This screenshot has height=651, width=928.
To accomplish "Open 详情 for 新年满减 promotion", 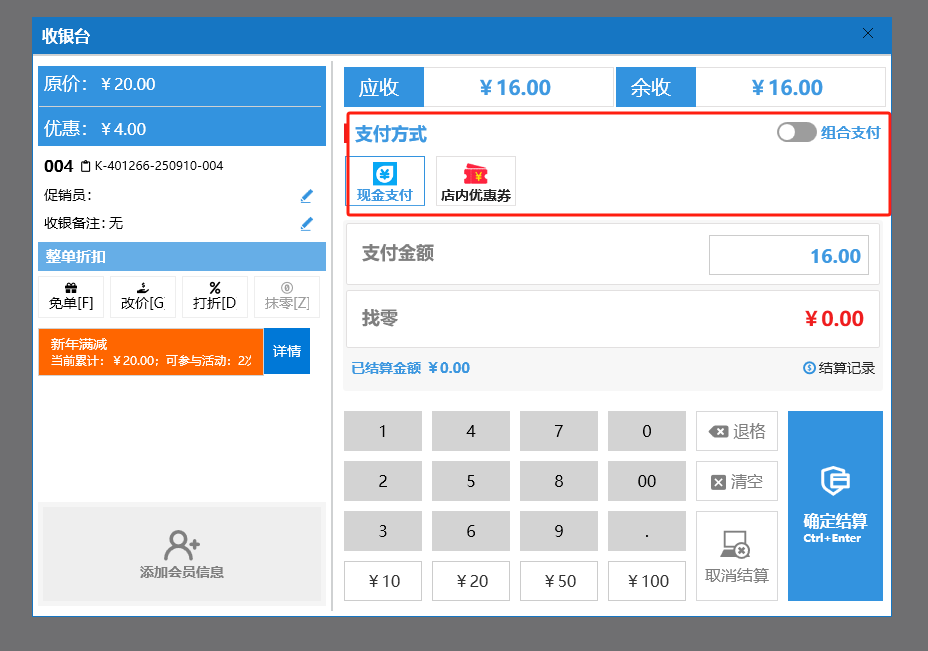I will pyautogui.click(x=287, y=352).
